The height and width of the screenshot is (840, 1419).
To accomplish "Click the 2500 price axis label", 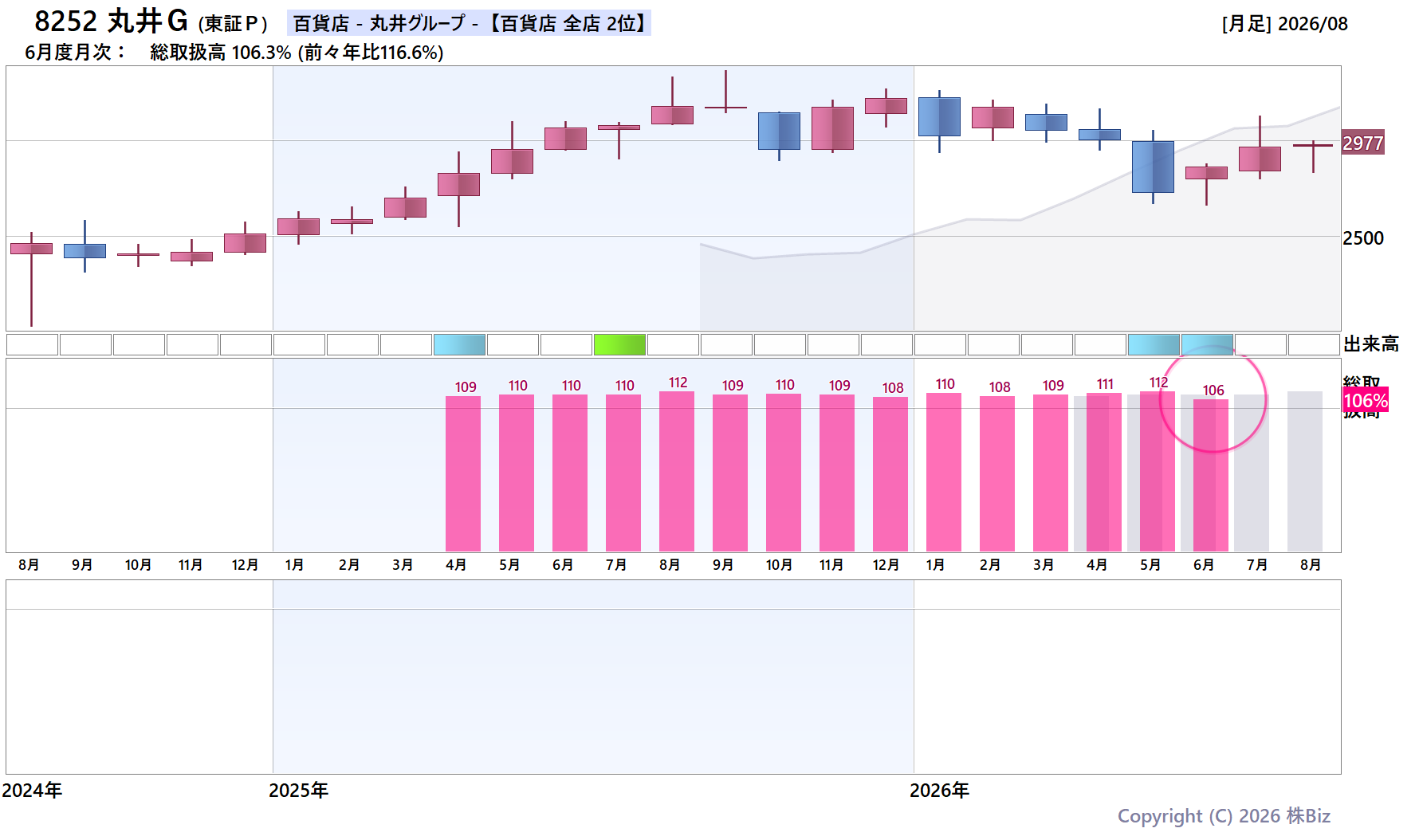I will pyautogui.click(x=1363, y=238).
